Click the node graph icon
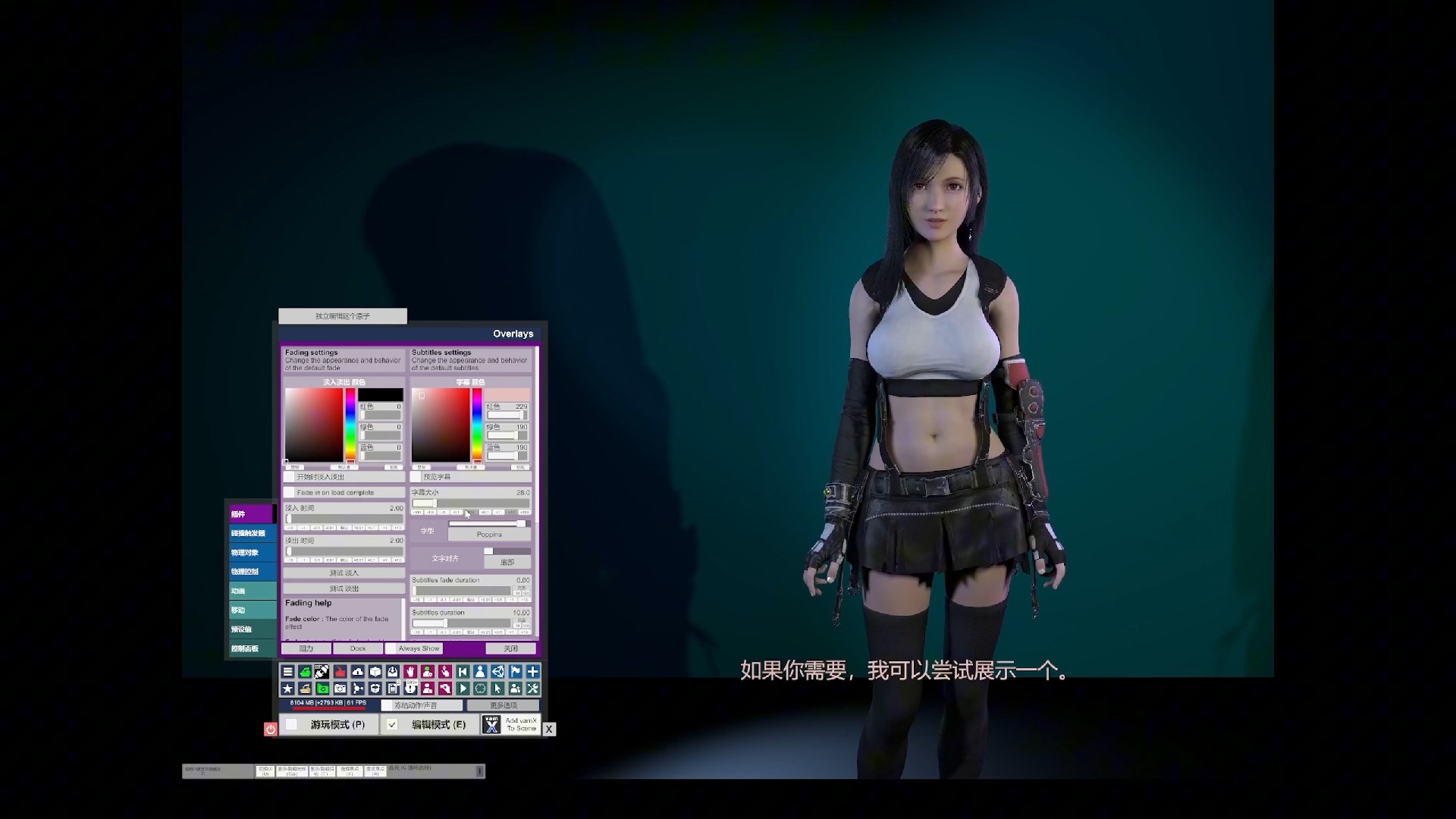The image size is (1456, 819). click(x=357, y=689)
